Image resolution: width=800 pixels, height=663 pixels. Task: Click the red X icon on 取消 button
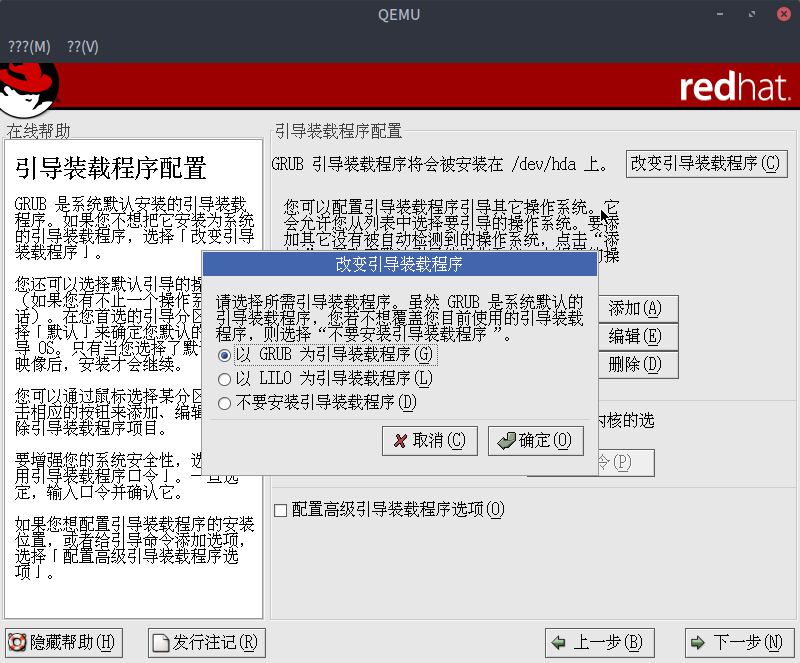click(x=401, y=441)
